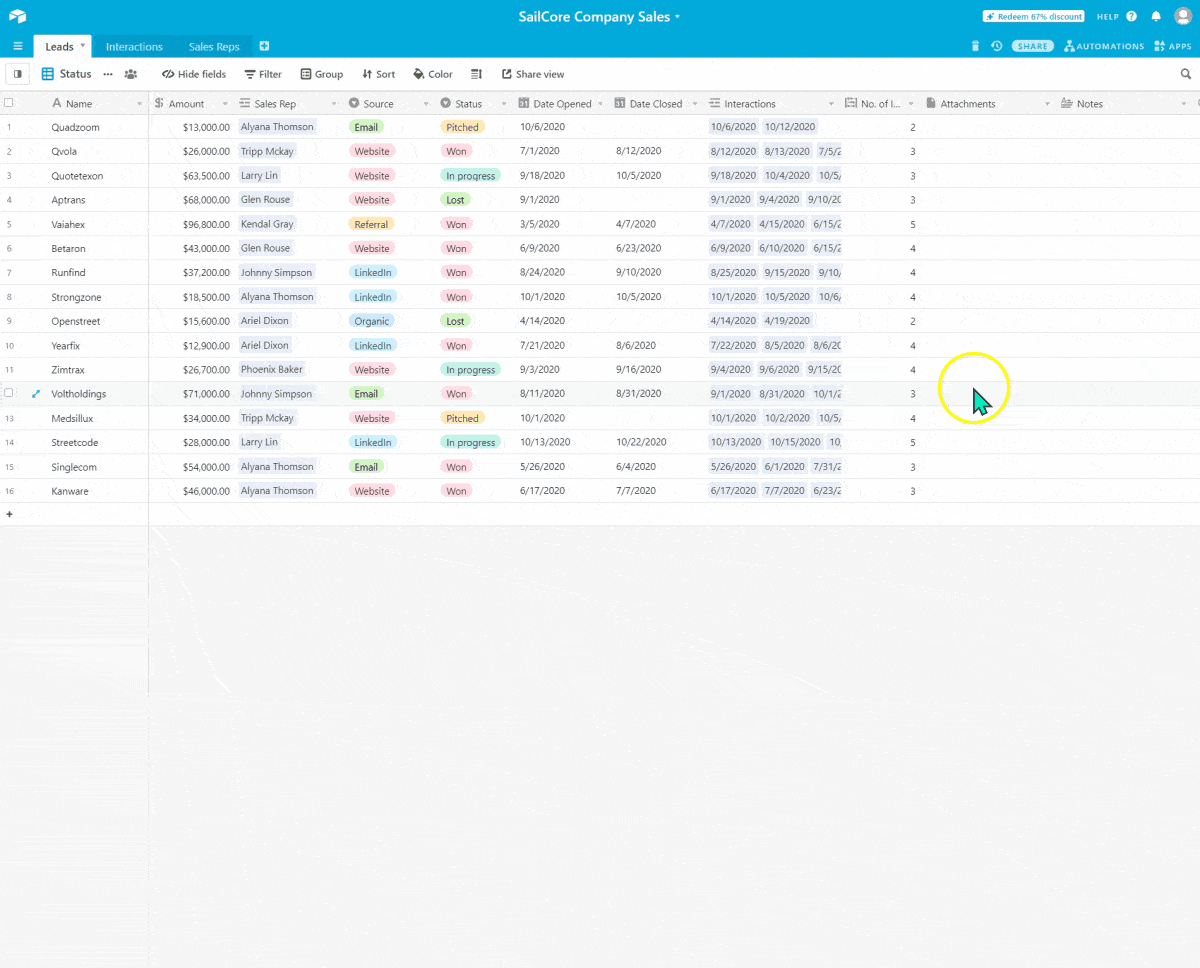Image resolution: width=1200 pixels, height=968 pixels.
Task: Switch to the Sales Reps tab
Action: pyautogui.click(x=213, y=46)
